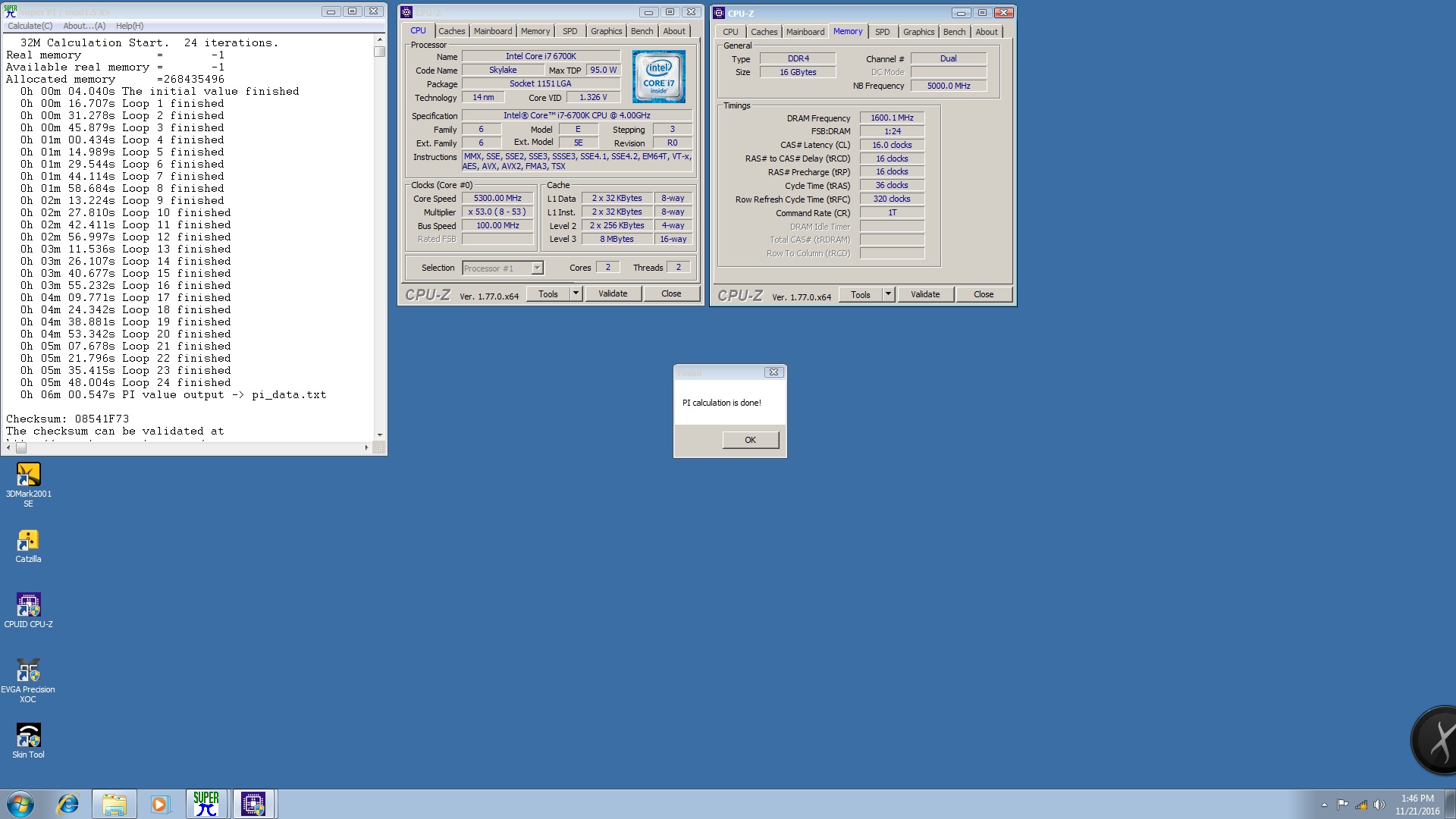Click the Multiplier x 53.0 field

tap(497, 212)
